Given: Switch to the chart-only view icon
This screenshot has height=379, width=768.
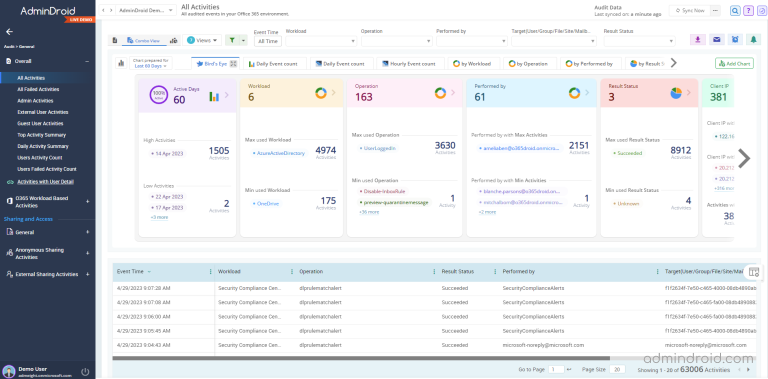Looking at the screenshot, I should [x=173, y=41].
